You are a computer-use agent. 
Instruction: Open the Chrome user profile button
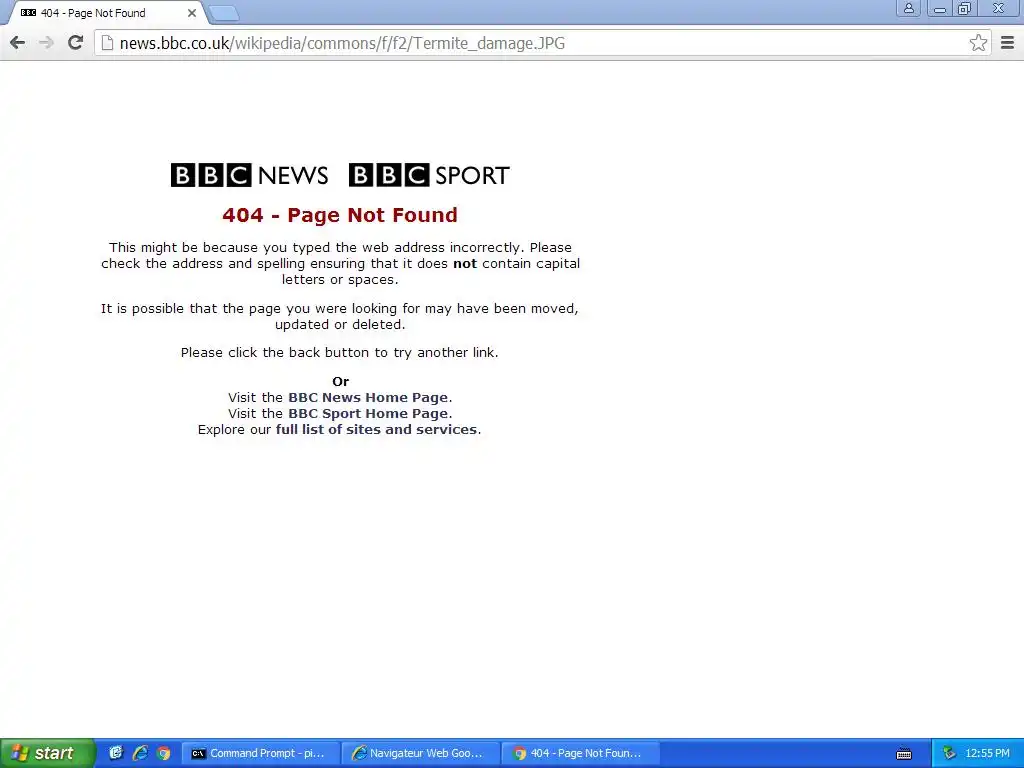(908, 8)
